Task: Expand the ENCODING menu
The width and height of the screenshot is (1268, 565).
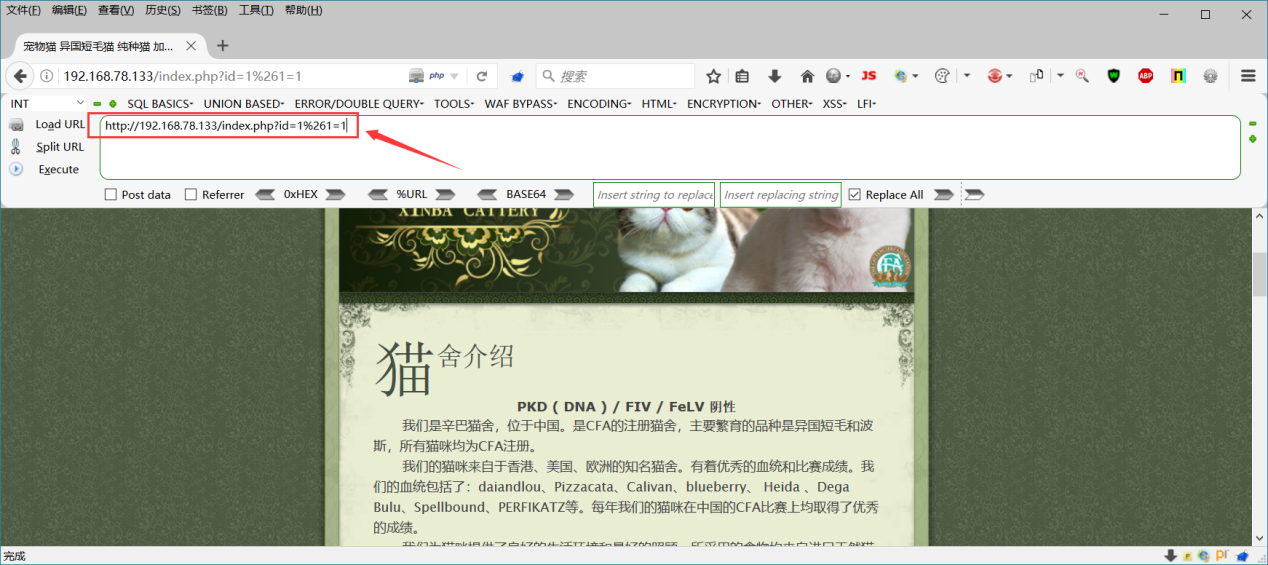Action: pyautogui.click(x=599, y=103)
